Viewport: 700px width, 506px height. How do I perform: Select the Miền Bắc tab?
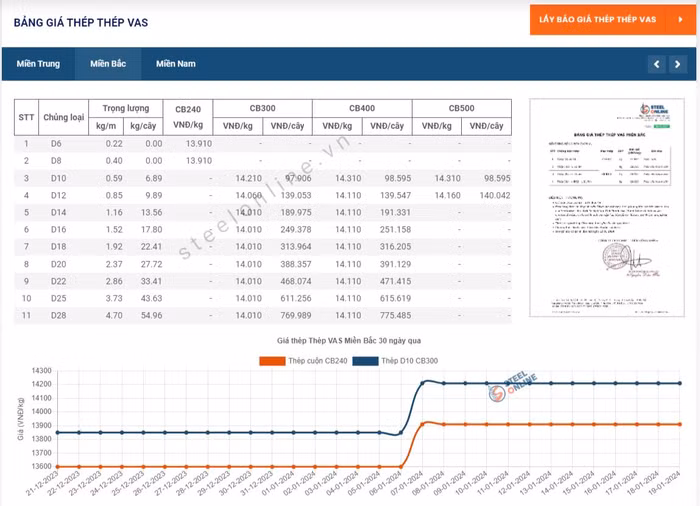(x=108, y=64)
